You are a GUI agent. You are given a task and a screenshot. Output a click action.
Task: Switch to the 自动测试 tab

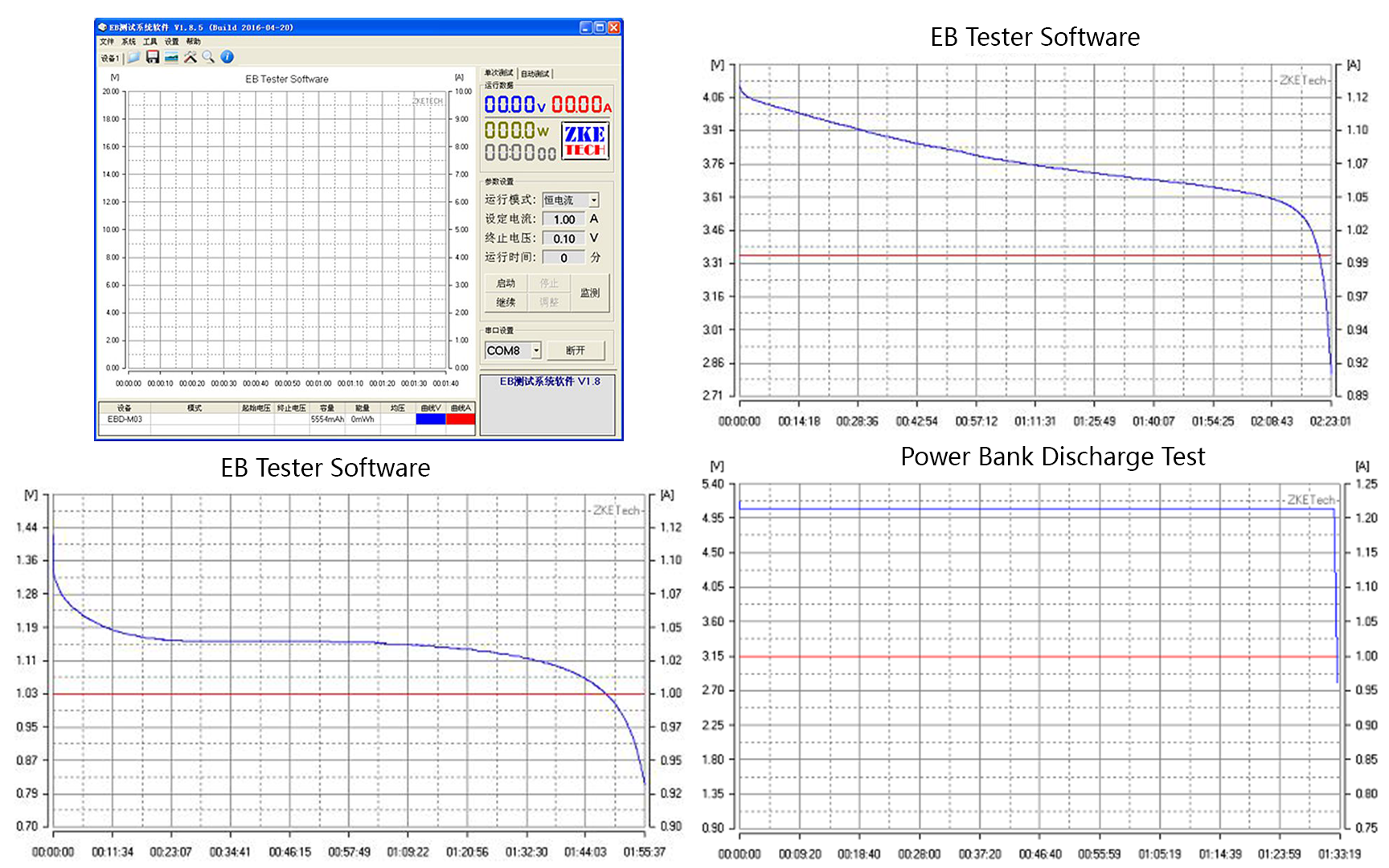pyautogui.click(x=535, y=73)
